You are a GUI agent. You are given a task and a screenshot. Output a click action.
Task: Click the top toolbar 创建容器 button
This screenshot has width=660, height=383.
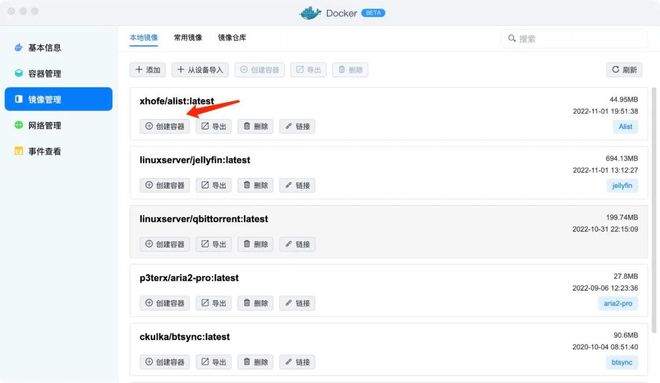260,70
